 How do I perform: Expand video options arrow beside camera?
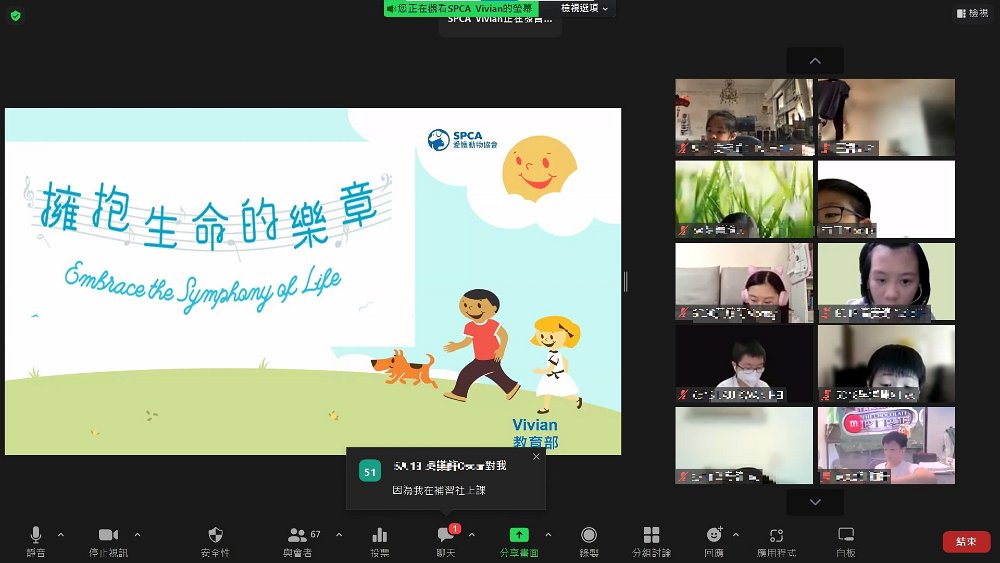click(x=137, y=534)
